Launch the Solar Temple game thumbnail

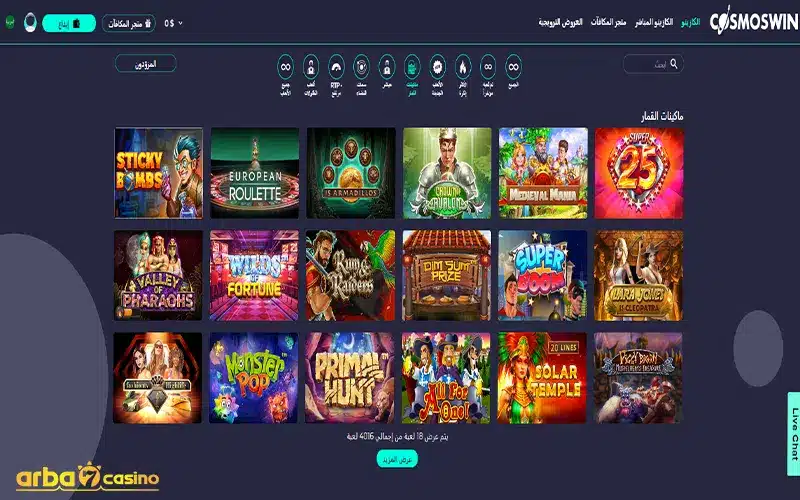(542, 378)
